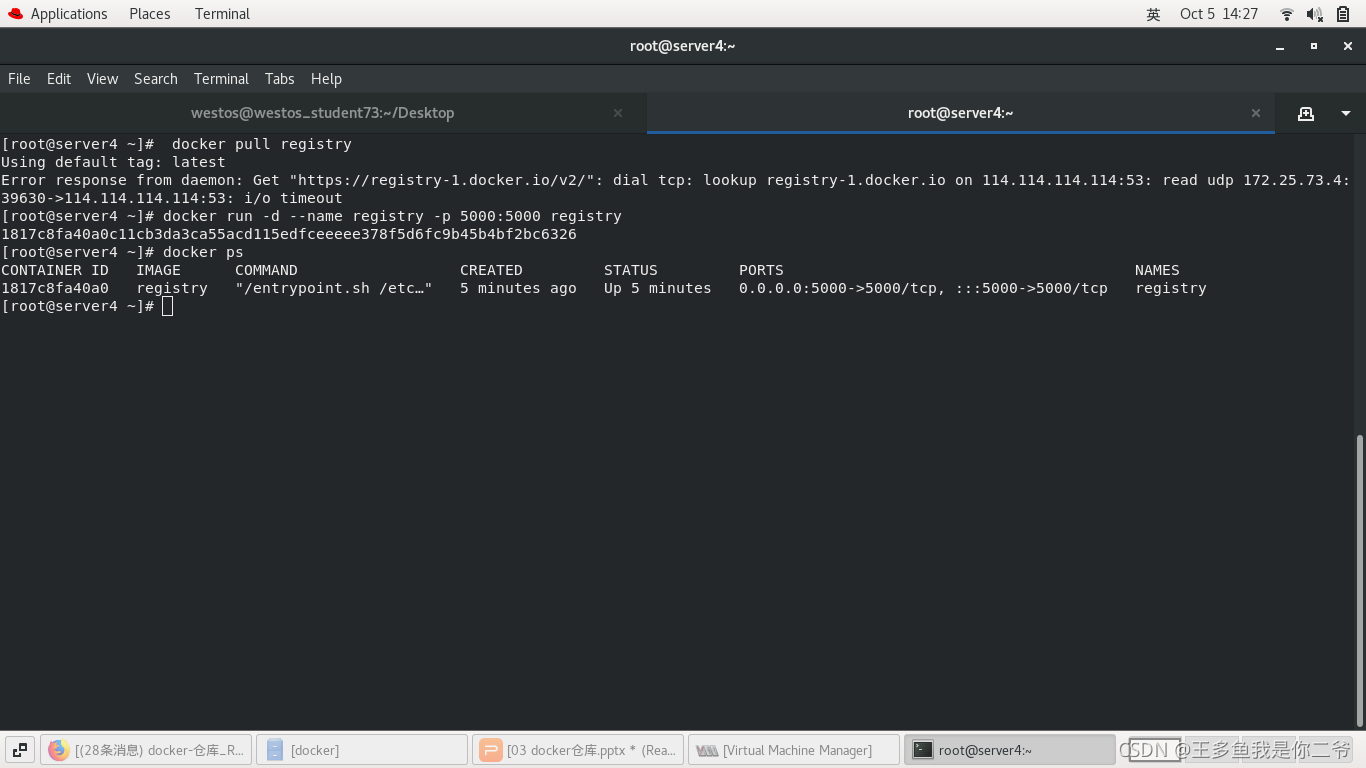Click the 'CONTAINER ID' column header
Image resolution: width=1366 pixels, height=768 pixels.
55,270
